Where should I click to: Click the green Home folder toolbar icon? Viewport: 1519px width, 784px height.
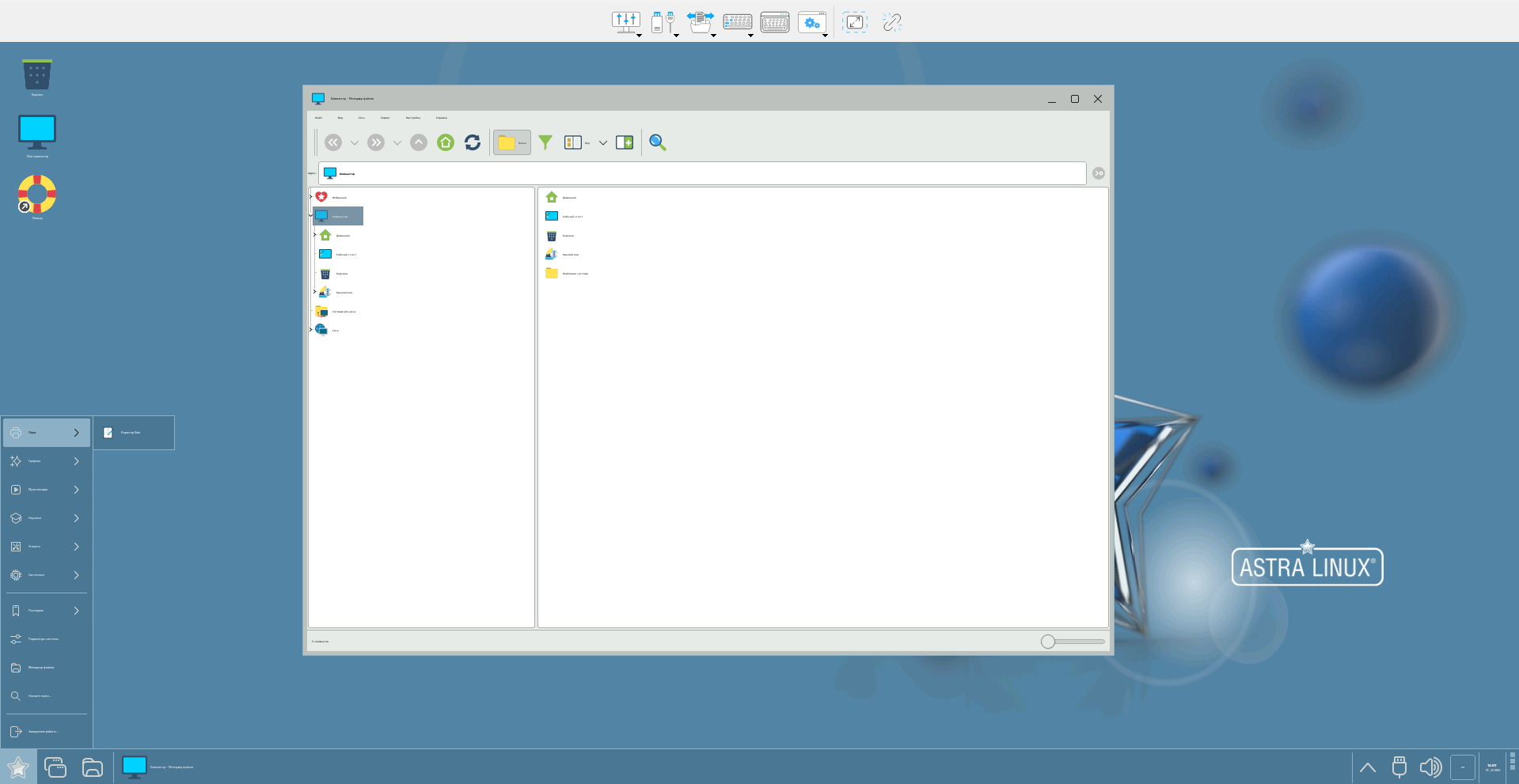pos(446,142)
